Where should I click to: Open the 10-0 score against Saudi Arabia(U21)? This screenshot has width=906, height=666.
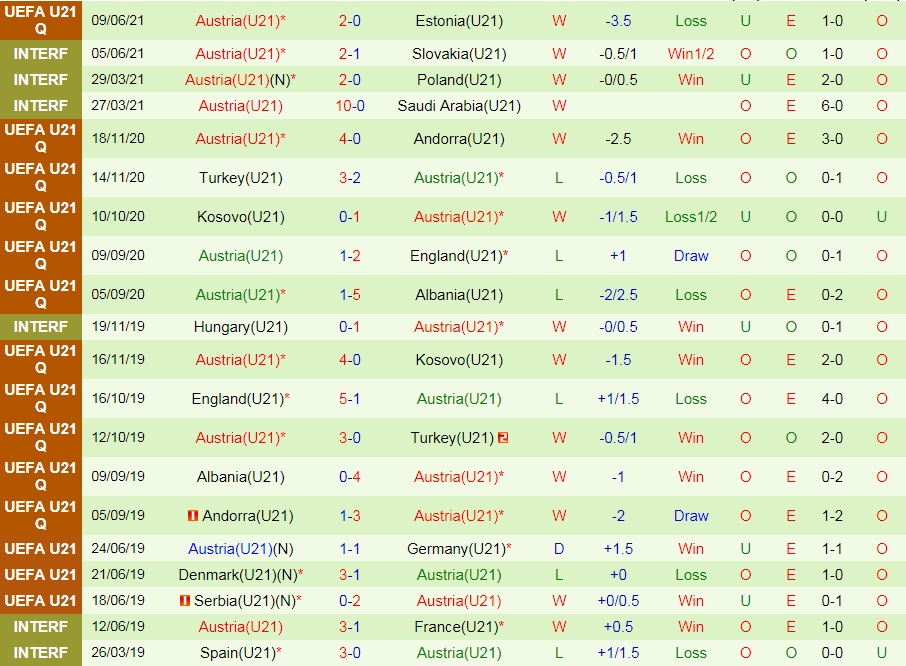click(x=350, y=106)
